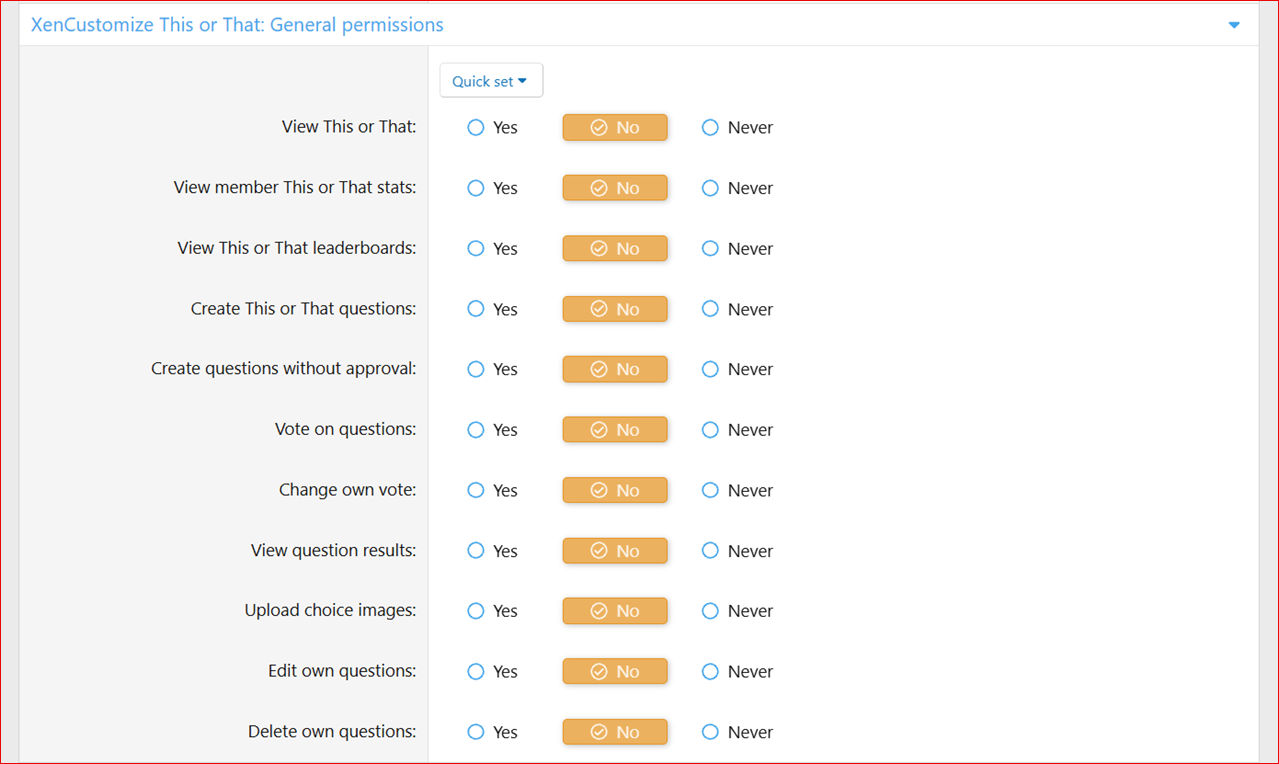Select No for View leaderboards
This screenshot has width=1279, height=764.
tap(615, 249)
